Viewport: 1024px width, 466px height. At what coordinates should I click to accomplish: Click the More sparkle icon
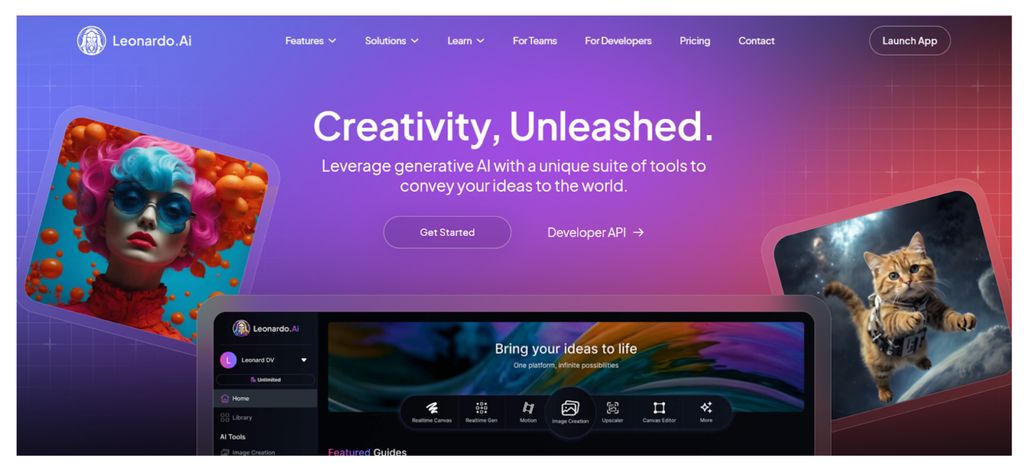(x=706, y=408)
